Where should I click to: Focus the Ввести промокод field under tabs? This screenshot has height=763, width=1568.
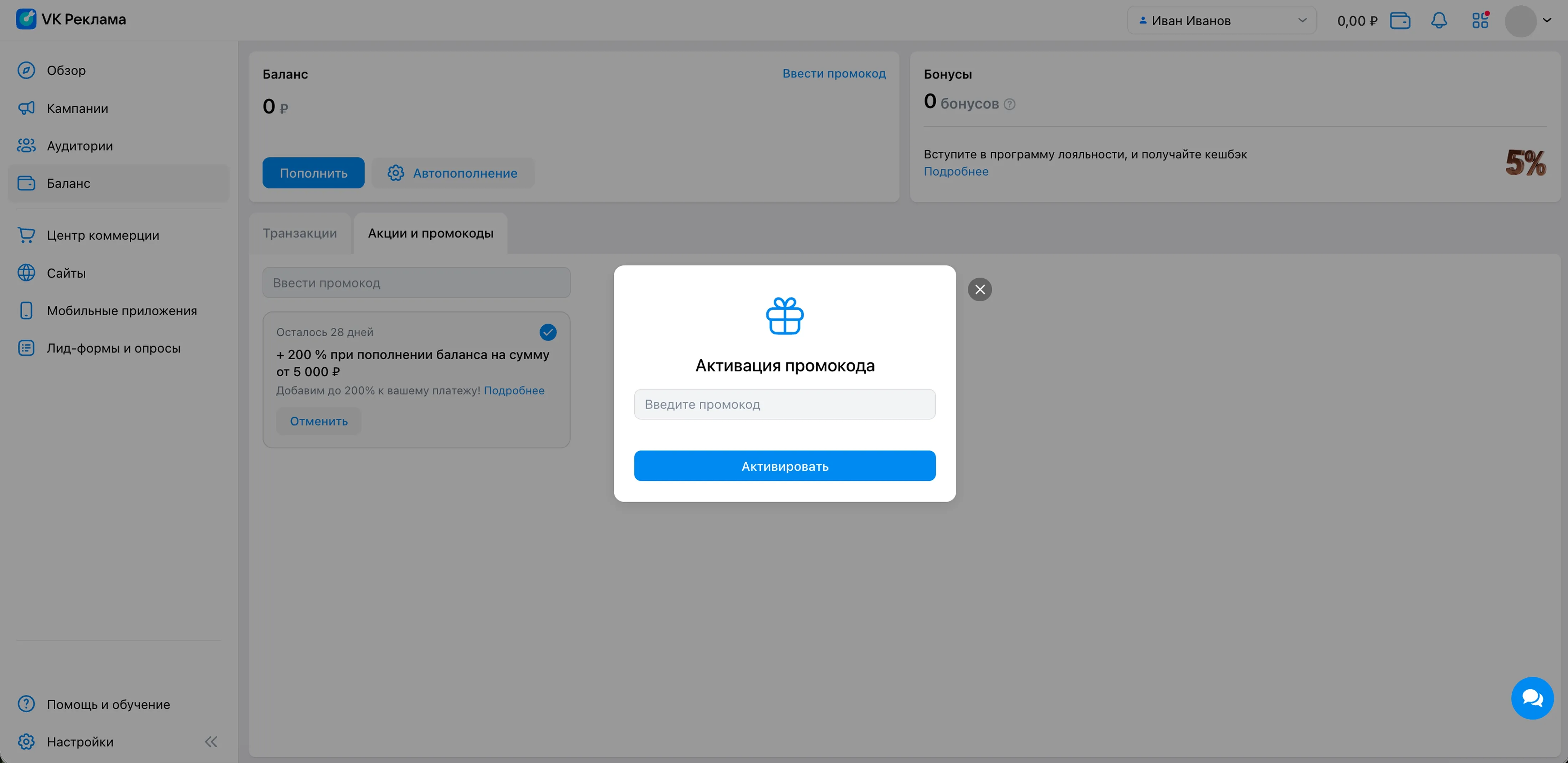416,283
